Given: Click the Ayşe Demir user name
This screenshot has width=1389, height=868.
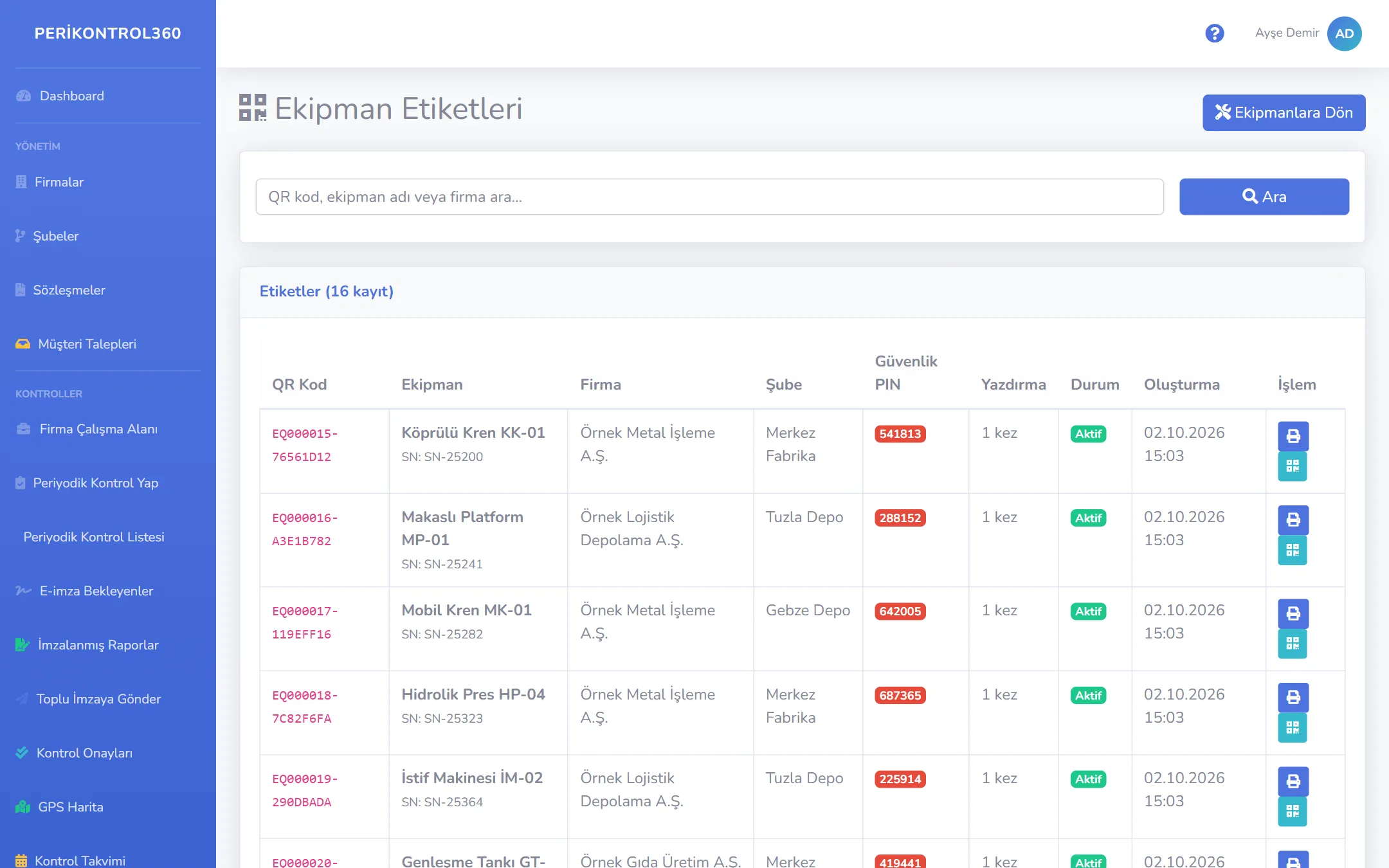Looking at the screenshot, I should pos(1287,33).
